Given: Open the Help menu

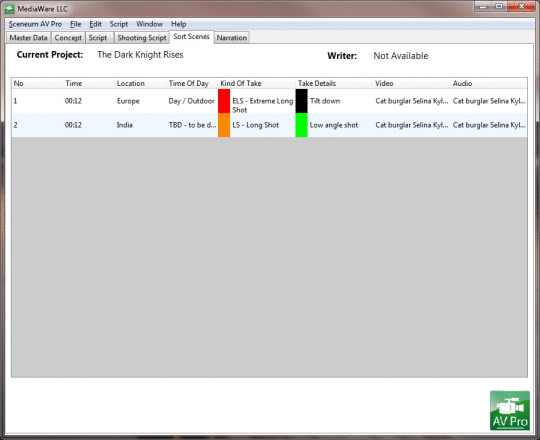Looking at the screenshot, I should [x=178, y=24].
